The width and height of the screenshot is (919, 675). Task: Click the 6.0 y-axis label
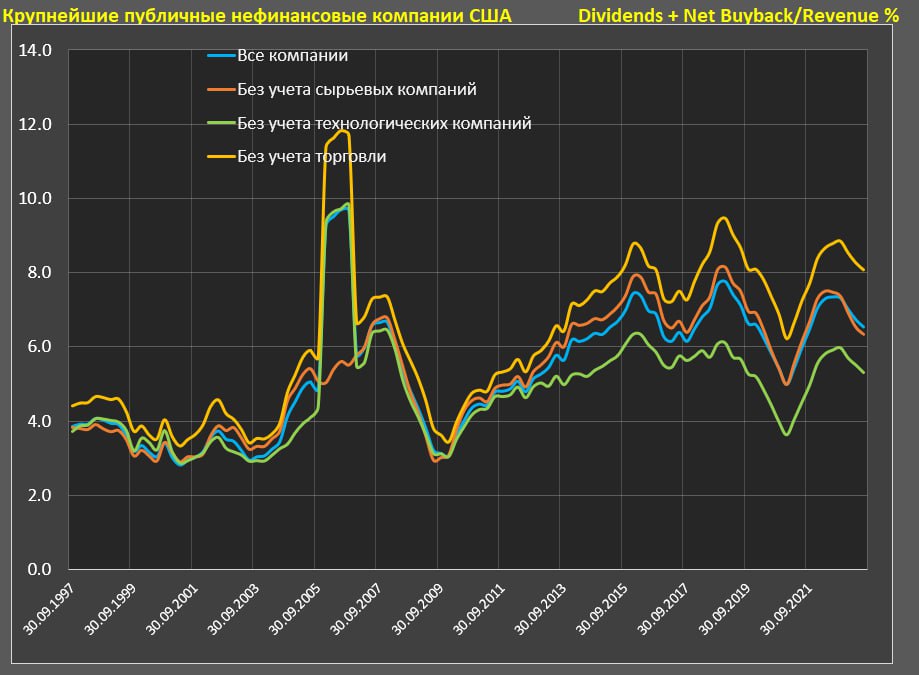click(39, 346)
